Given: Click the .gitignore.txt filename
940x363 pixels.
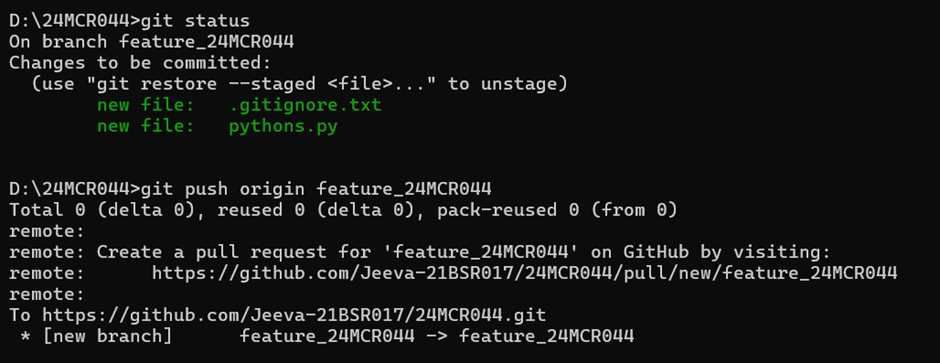Looking at the screenshot, I should coord(305,105).
